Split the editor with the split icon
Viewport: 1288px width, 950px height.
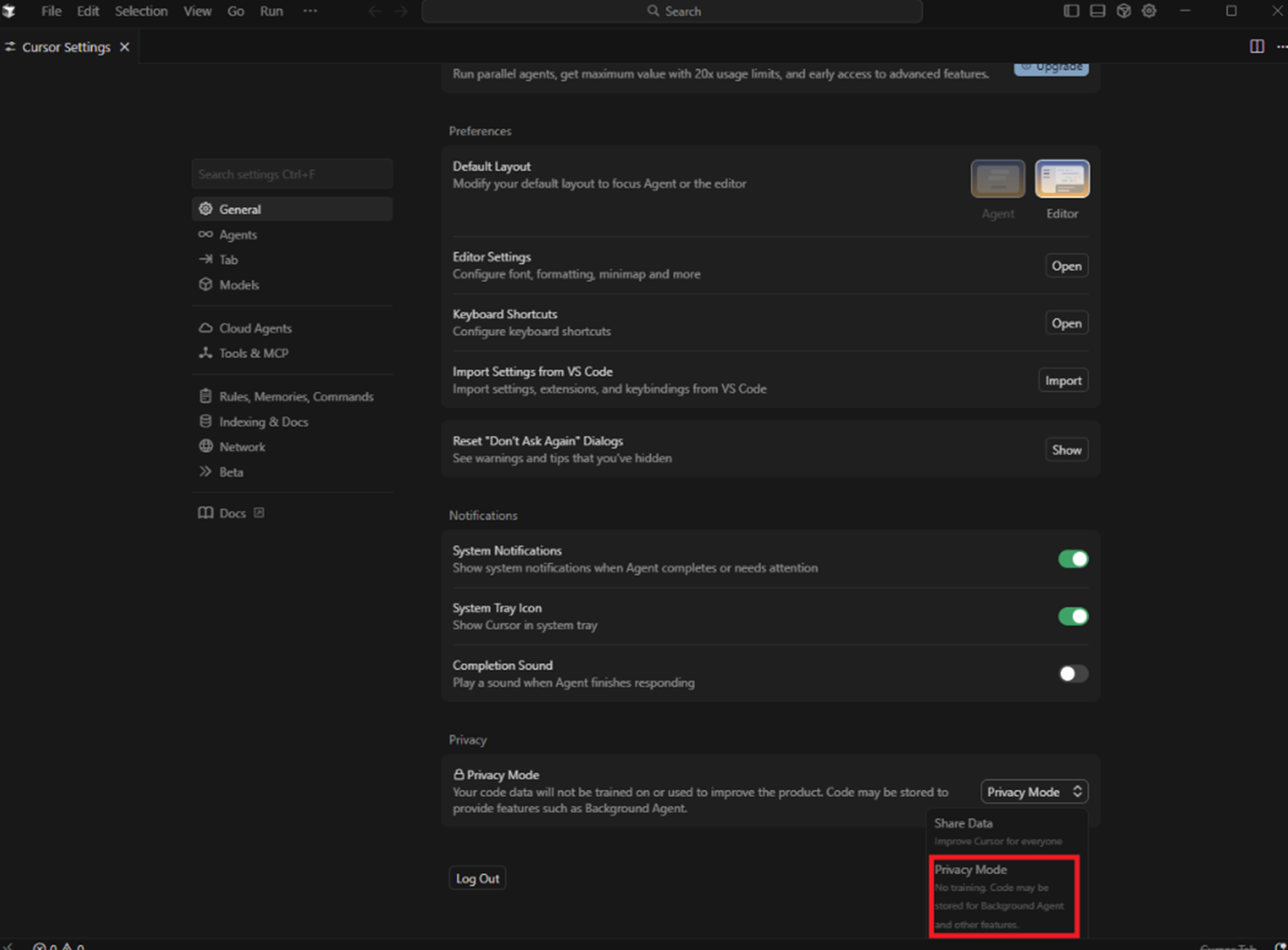point(1257,46)
